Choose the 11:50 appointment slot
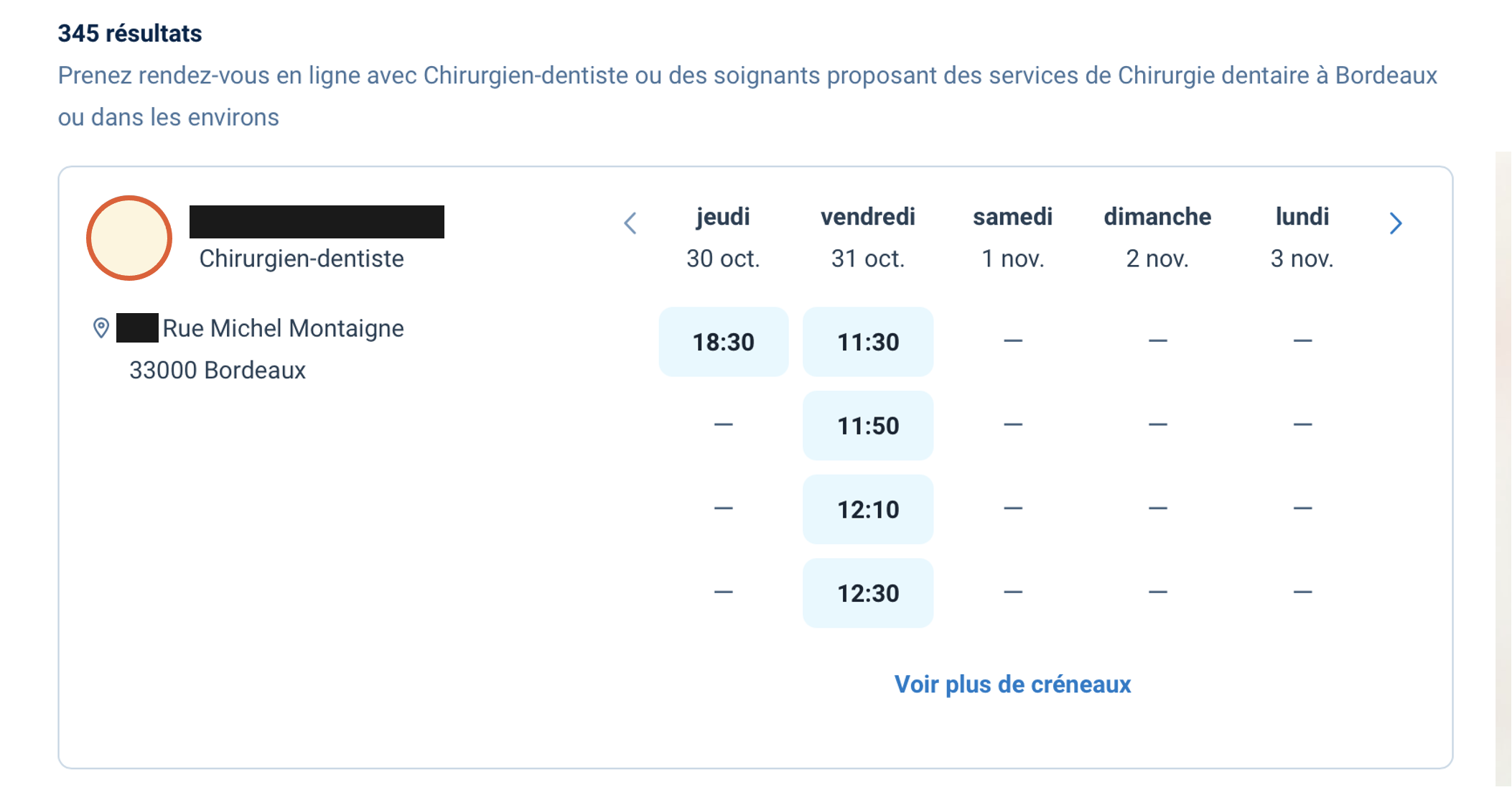This screenshot has height=800, width=1512. (867, 426)
